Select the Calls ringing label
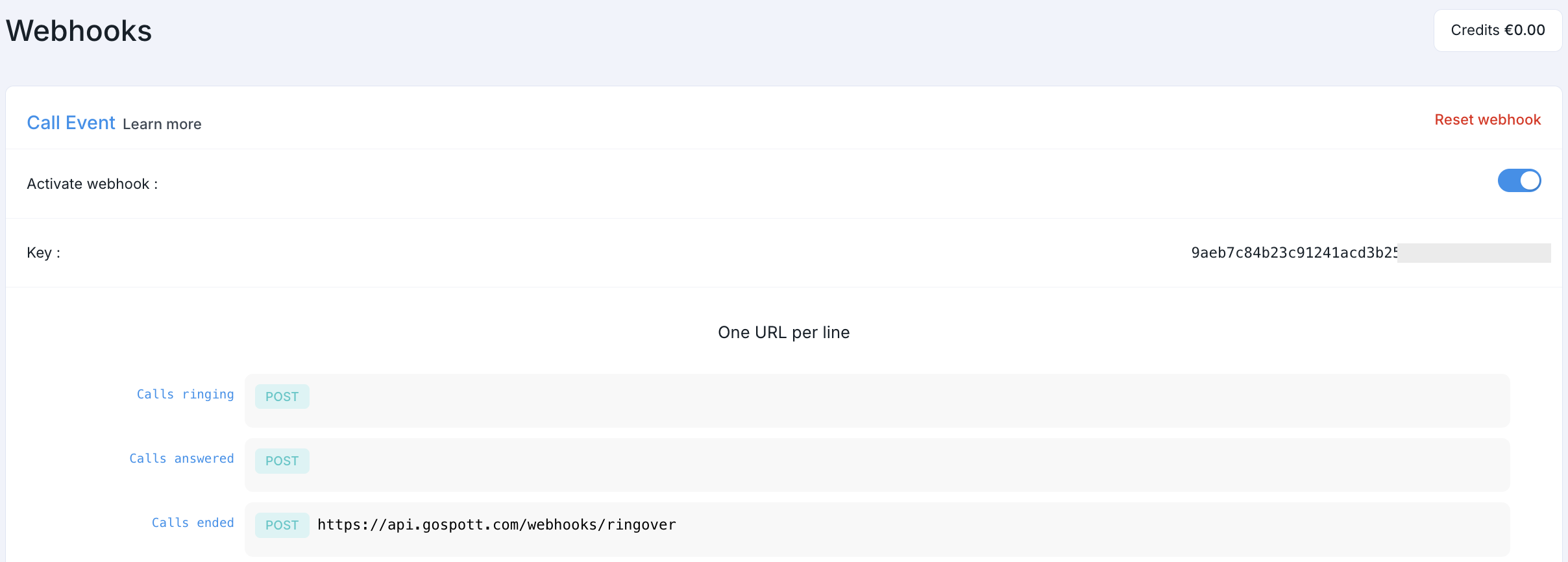 click(x=185, y=395)
